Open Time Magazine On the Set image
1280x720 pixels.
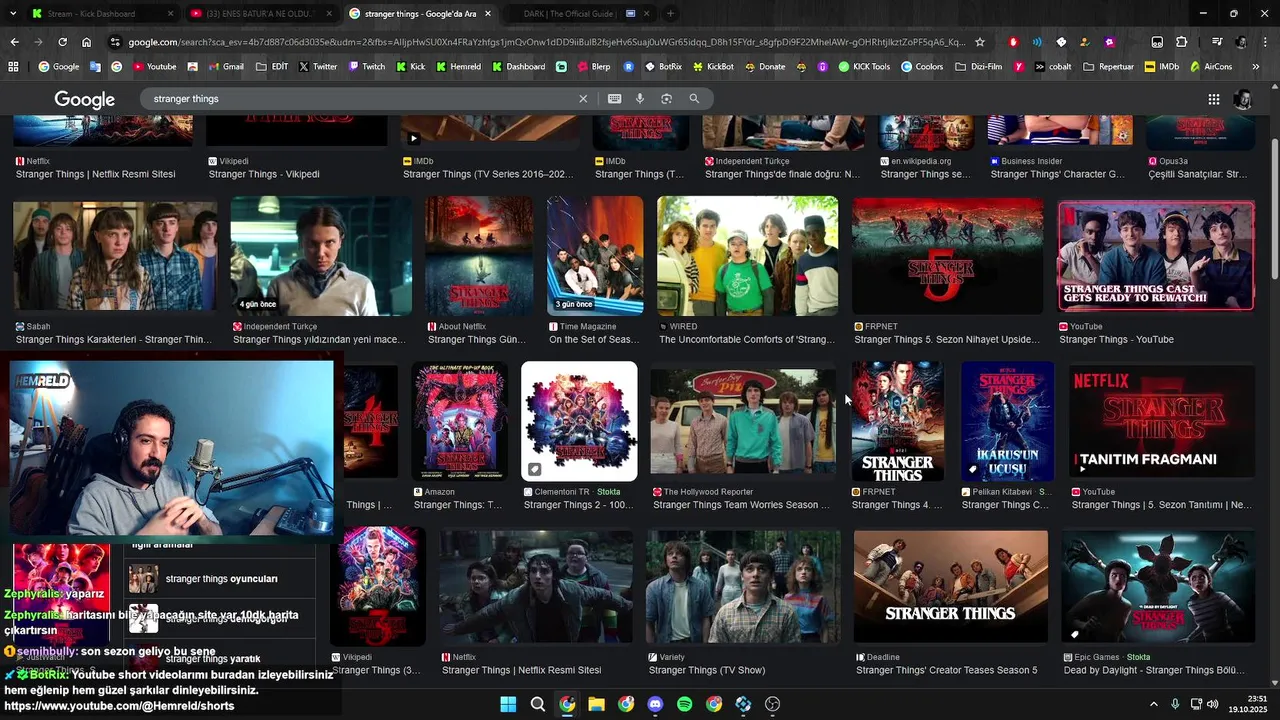[x=595, y=256]
